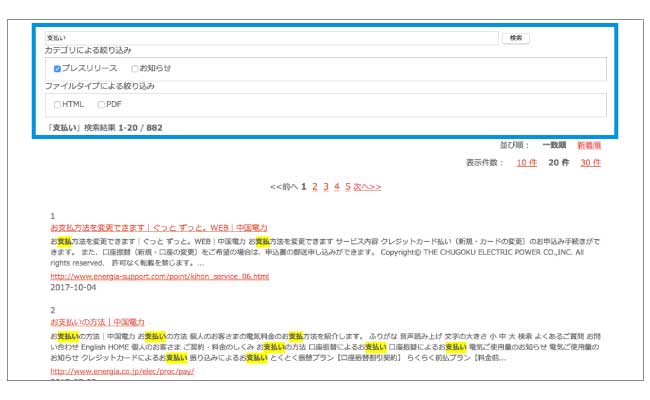This screenshot has width=650, height=400.
Task: Tick the HTML file type checkbox
Action: [x=58, y=104]
